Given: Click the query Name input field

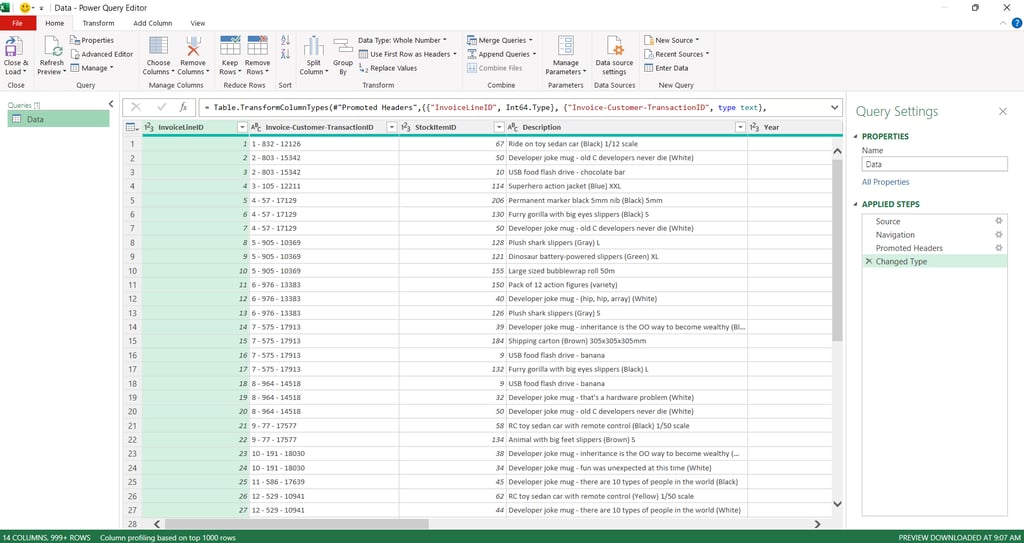Looking at the screenshot, I should point(933,164).
